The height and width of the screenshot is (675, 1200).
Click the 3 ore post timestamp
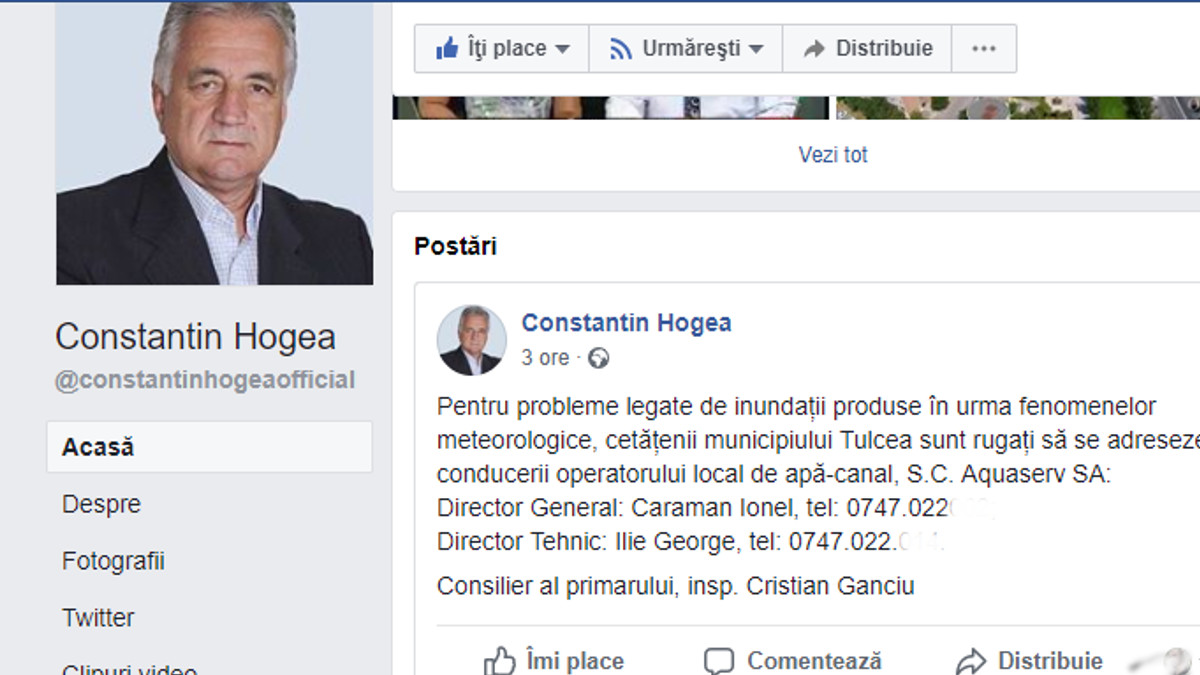[545, 358]
